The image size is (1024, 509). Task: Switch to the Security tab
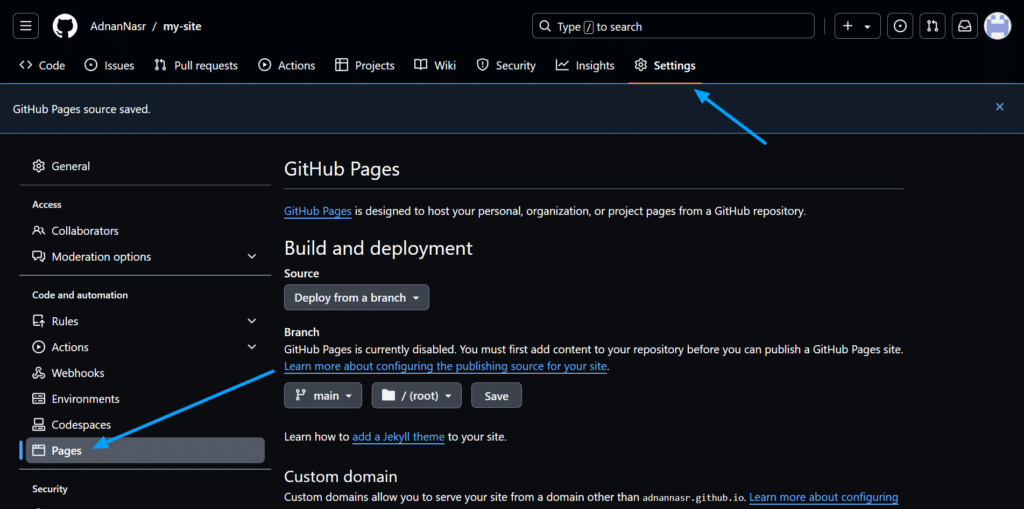pos(506,65)
